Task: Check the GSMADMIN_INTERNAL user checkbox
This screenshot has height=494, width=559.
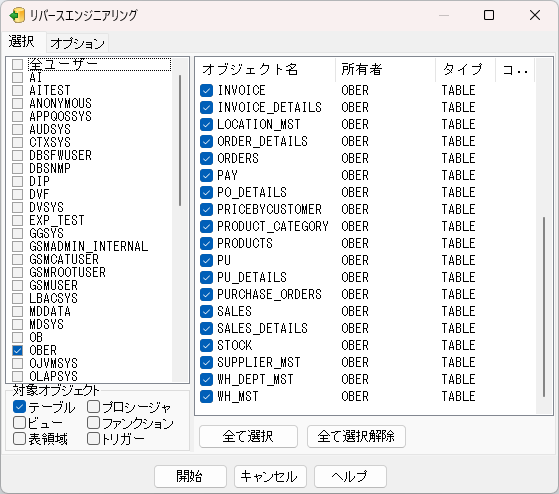Action: click(17, 246)
